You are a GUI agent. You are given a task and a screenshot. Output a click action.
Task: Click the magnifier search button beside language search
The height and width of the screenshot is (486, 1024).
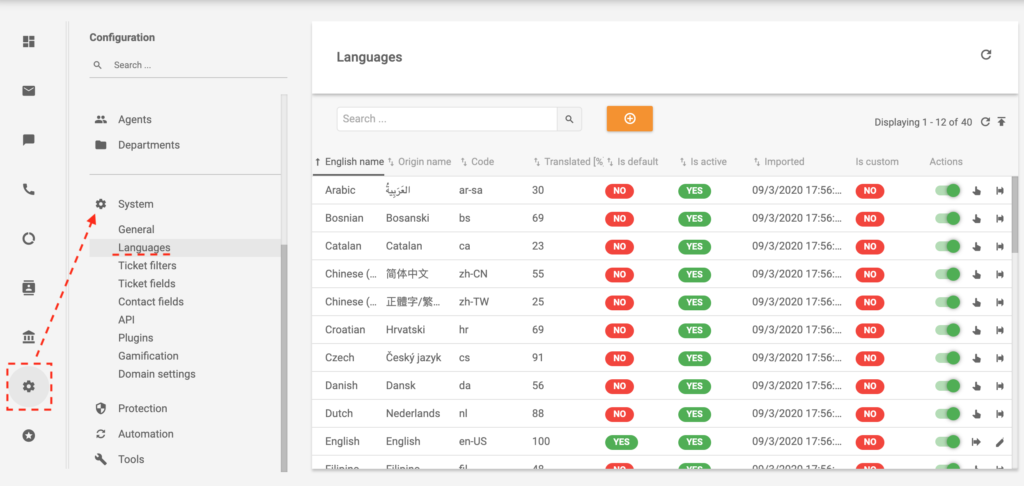569,119
